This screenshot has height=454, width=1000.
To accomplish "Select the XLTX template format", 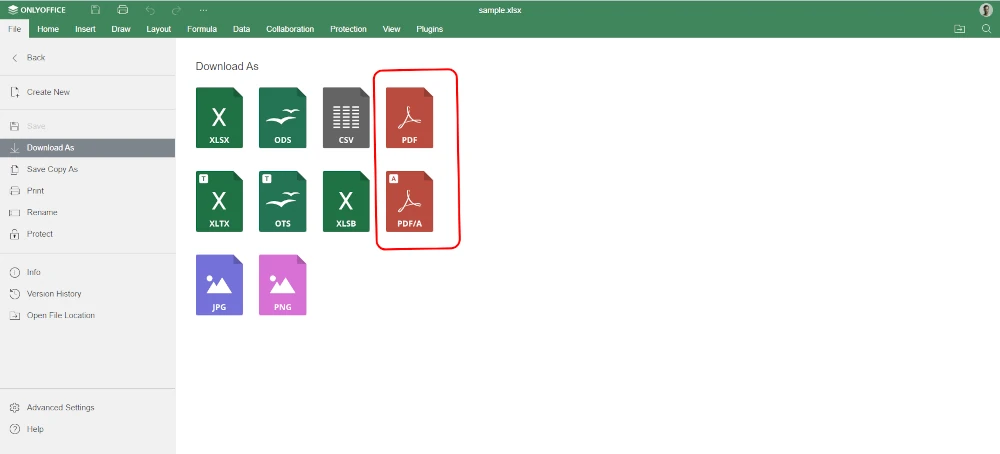I will click(x=219, y=201).
